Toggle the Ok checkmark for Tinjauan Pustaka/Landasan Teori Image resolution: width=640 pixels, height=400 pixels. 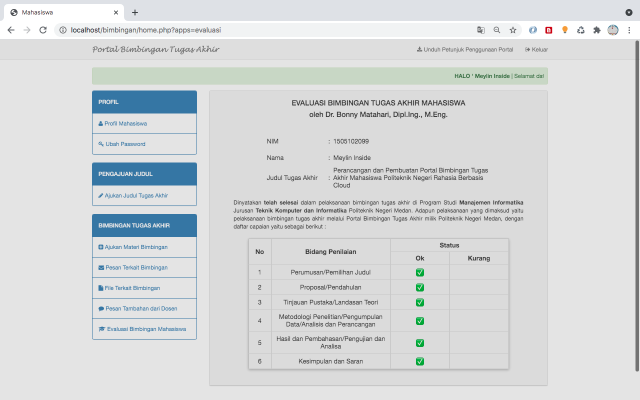(420, 301)
